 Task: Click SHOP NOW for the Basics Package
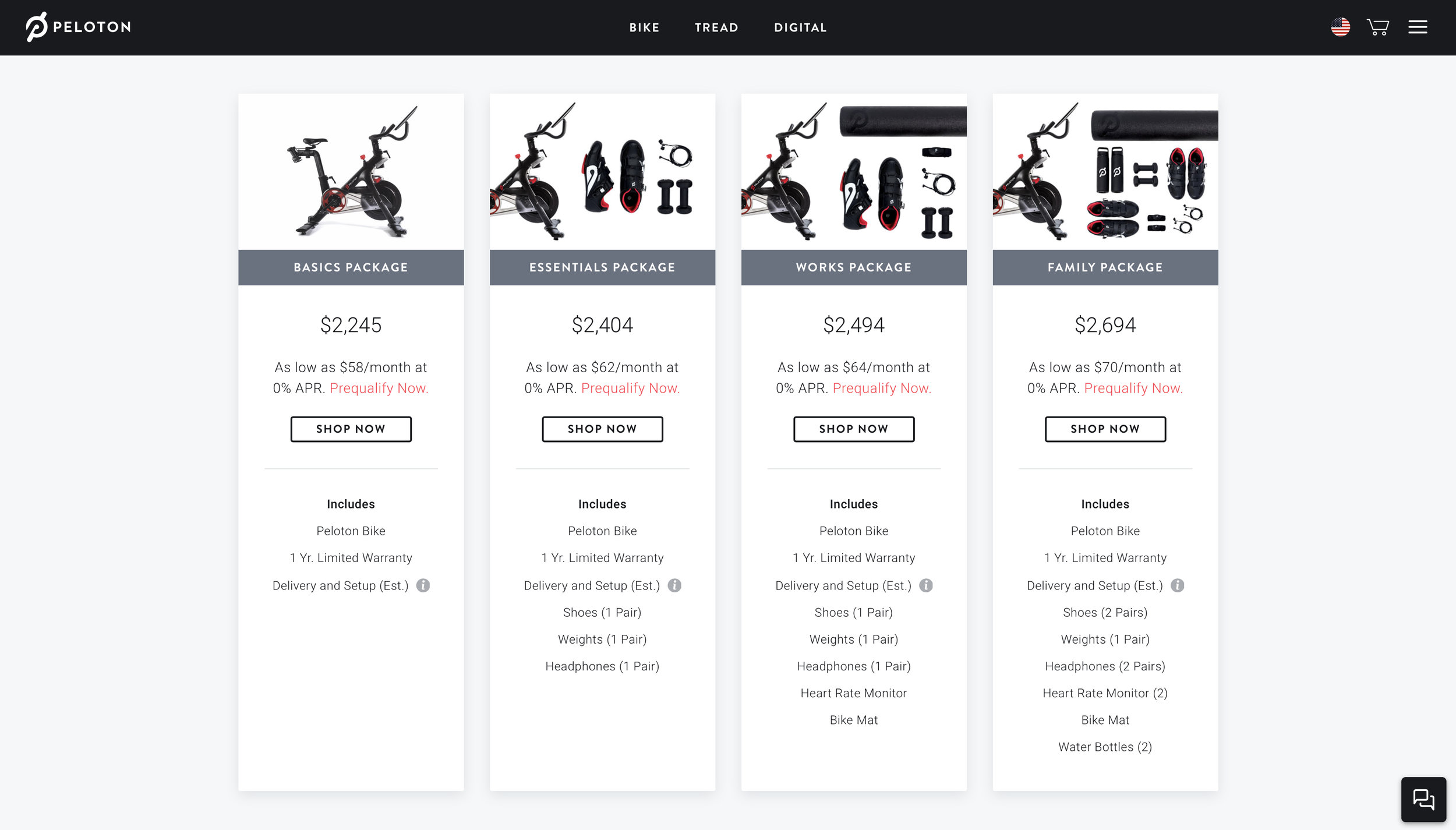pos(351,429)
